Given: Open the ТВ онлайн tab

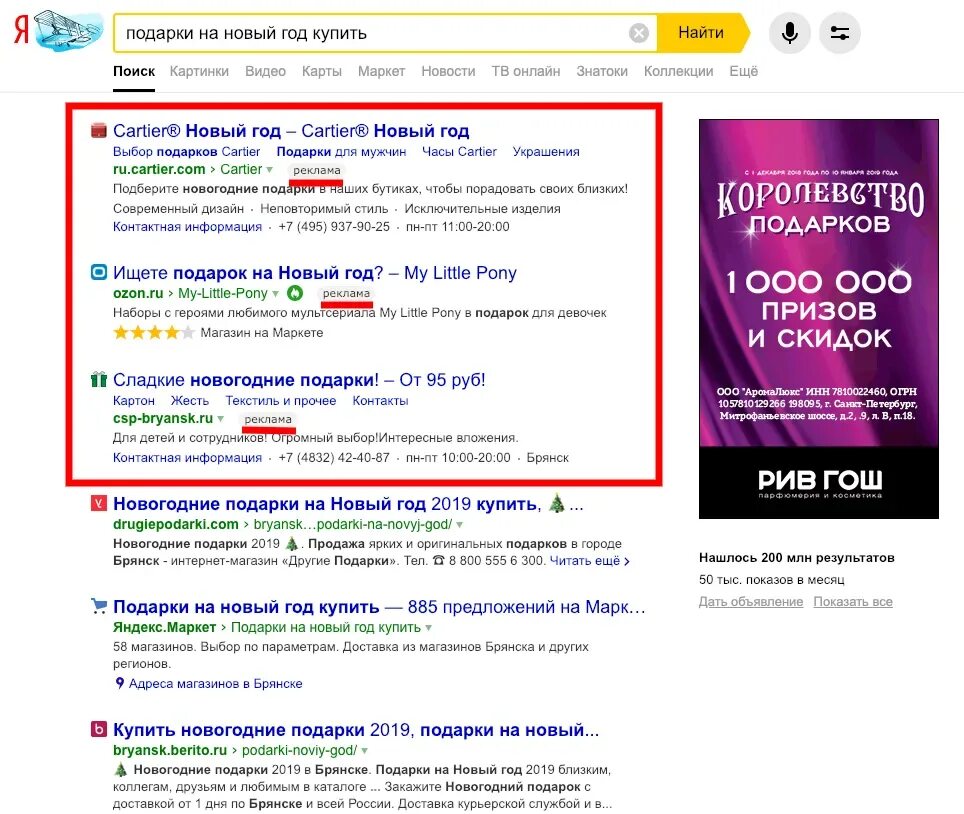Looking at the screenshot, I should (x=526, y=71).
